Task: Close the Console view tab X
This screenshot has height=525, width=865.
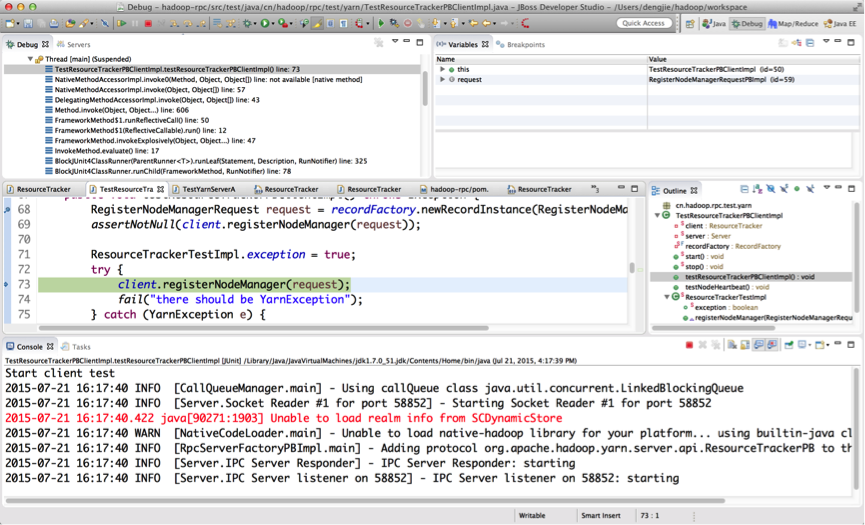Action: (x=50, y=346)
